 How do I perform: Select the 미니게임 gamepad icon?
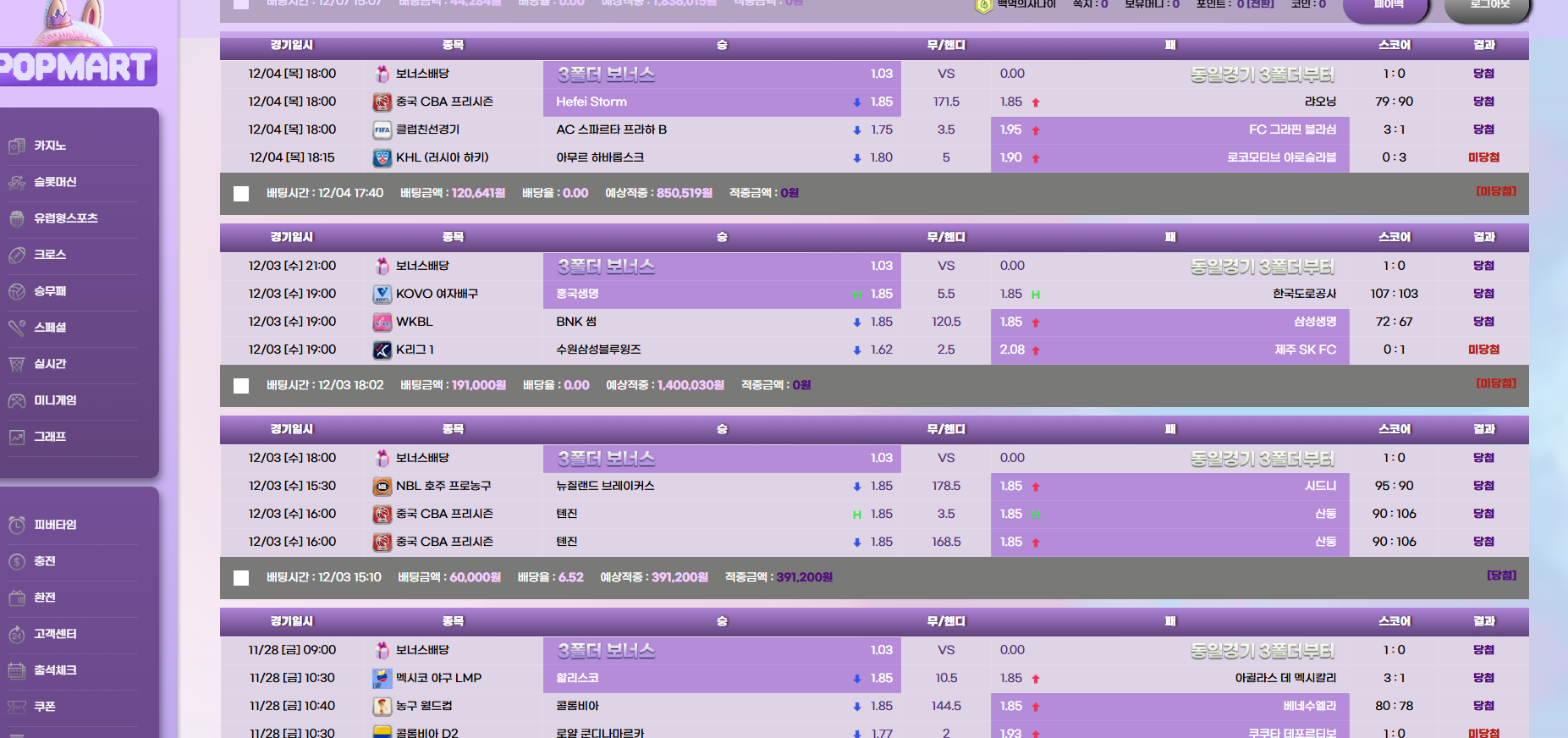point(17,400)
